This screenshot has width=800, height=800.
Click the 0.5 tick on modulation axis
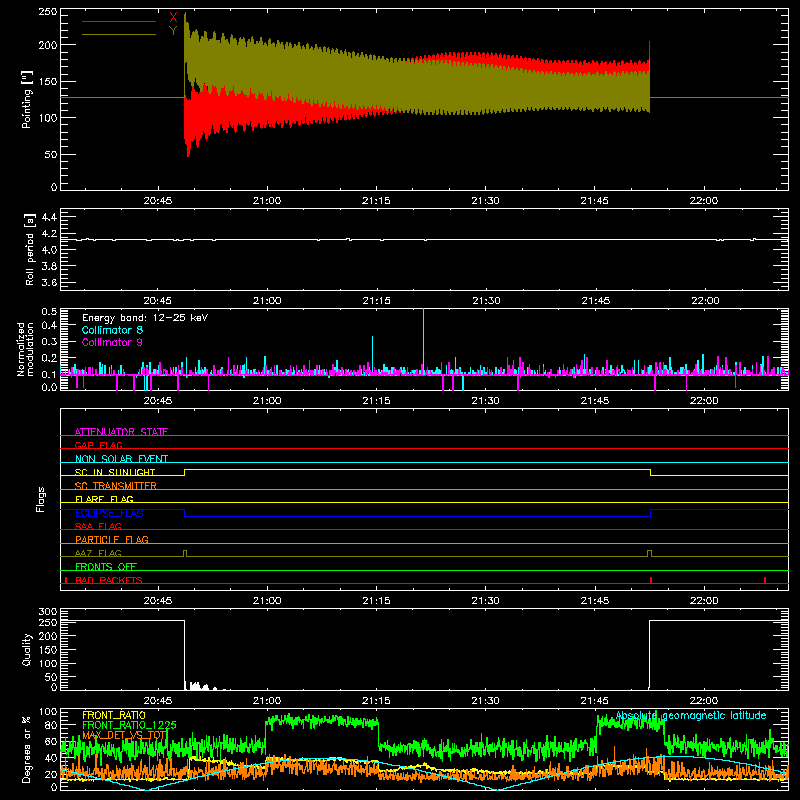pos(49,312)
